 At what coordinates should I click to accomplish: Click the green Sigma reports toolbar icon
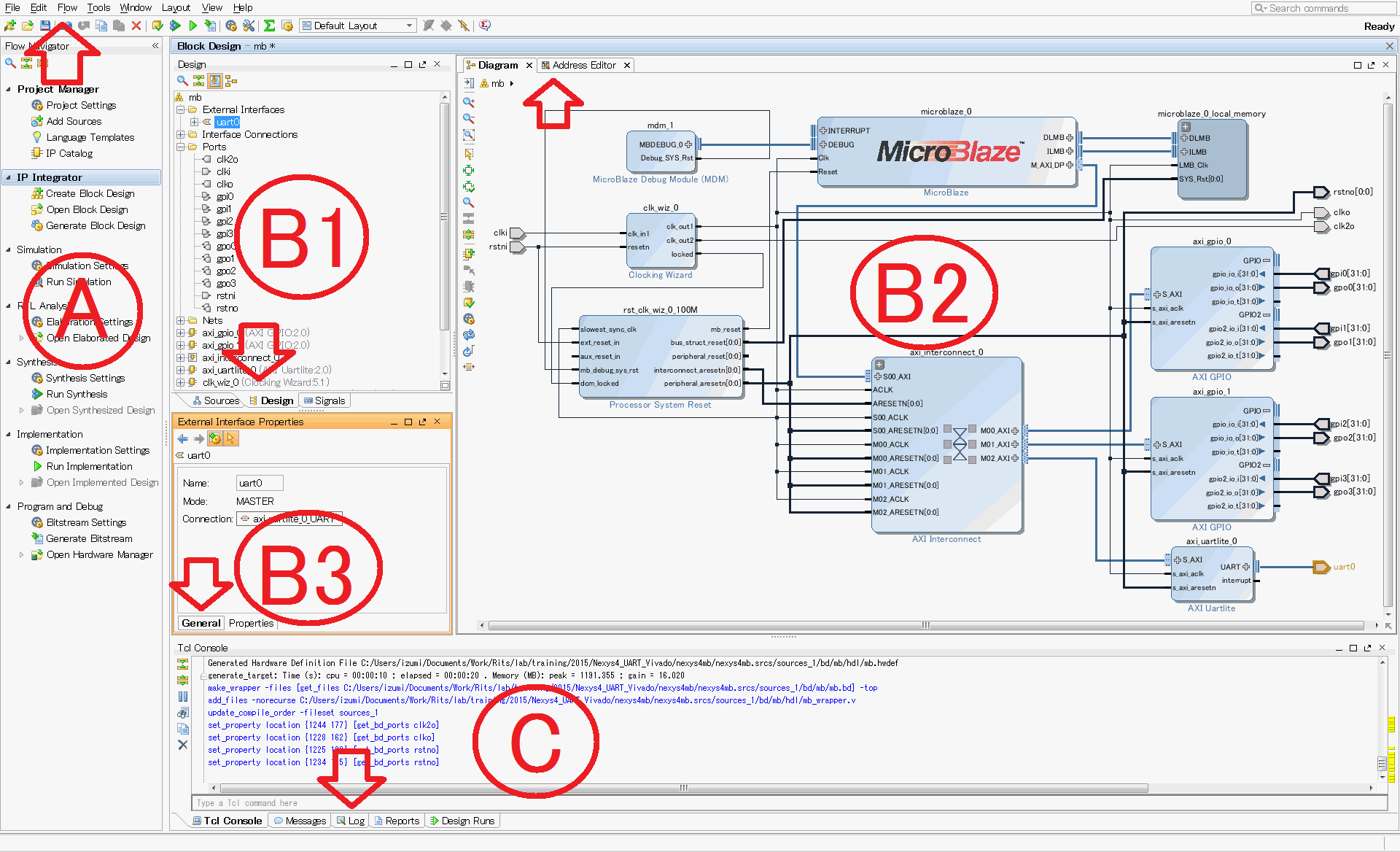[x=269, y=26]
